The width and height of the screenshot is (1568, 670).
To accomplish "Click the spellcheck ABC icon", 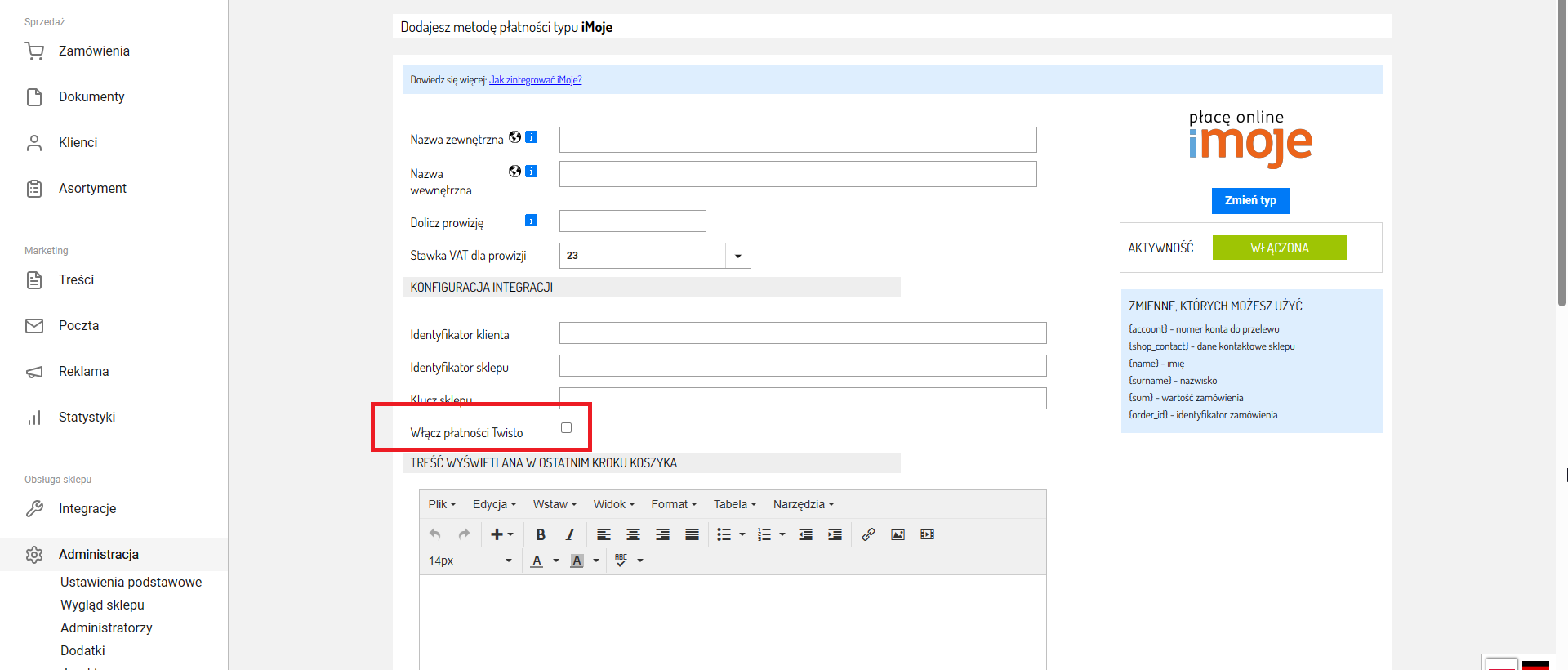I will [x=621, y=561].
